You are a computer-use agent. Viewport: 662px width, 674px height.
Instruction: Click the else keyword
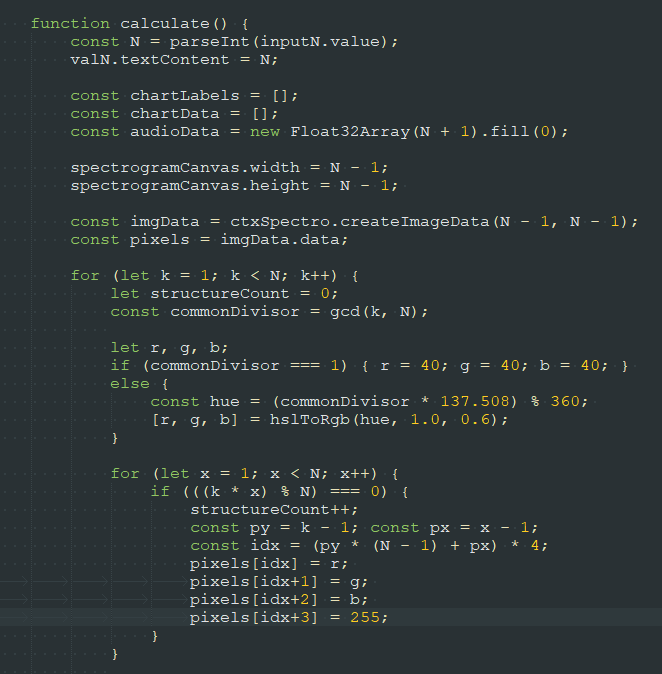coord(130,383)
